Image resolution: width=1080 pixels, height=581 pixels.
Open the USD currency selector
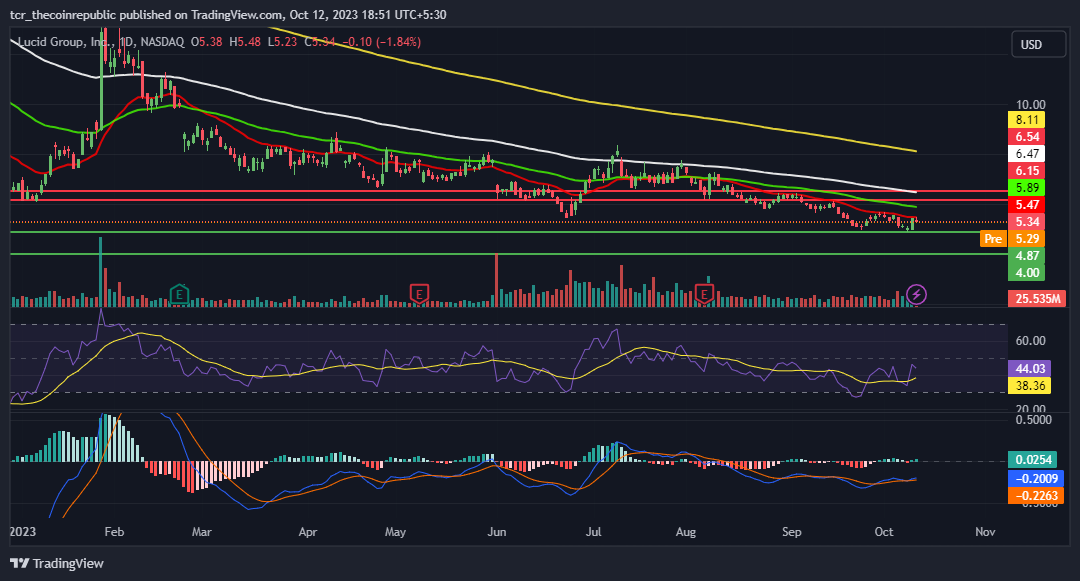pyautogui.click(x=1038, y=45)
